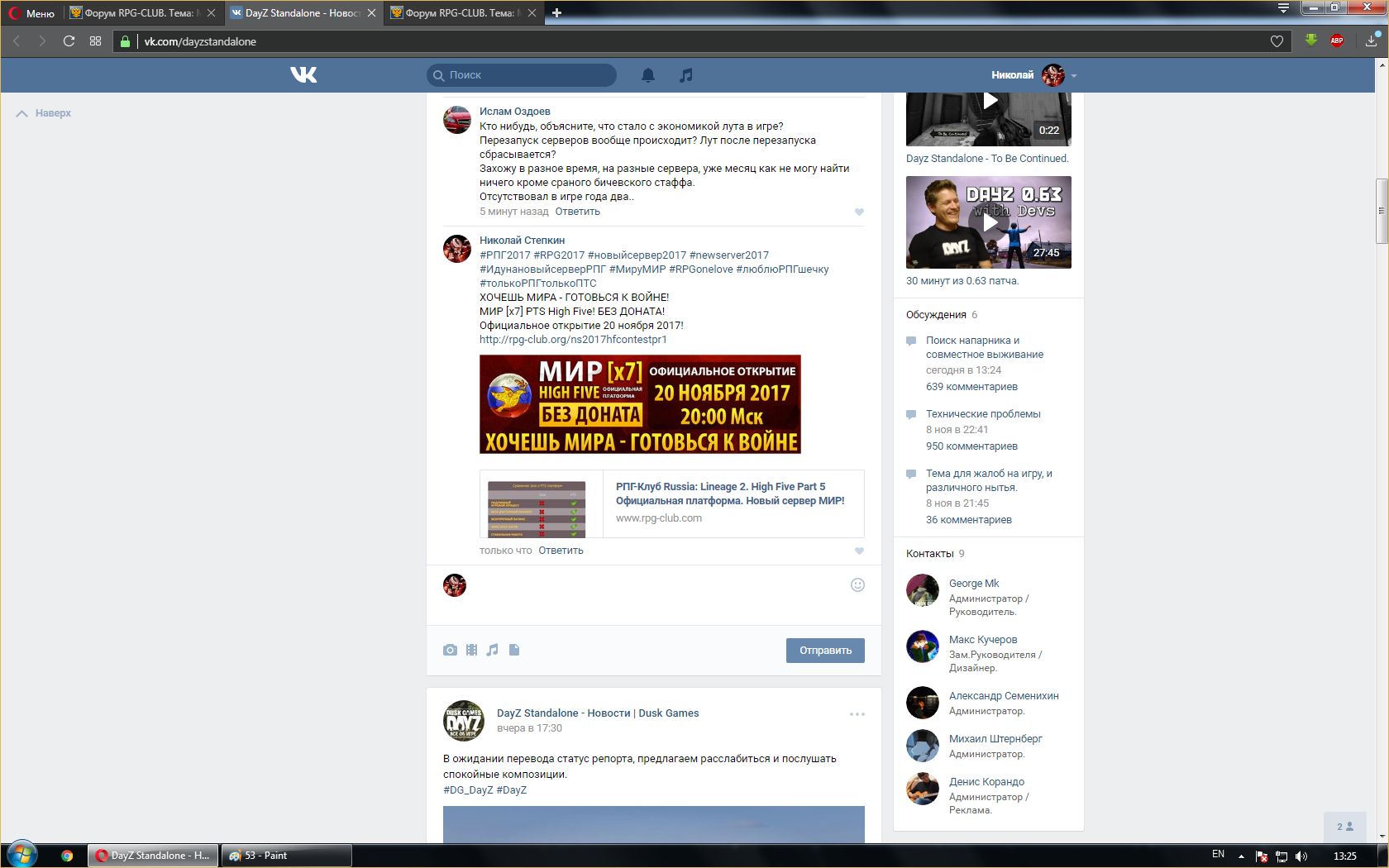Screen dimensions: 1389x868
Task: Go back in browser history
Action: tap(17, 41)
